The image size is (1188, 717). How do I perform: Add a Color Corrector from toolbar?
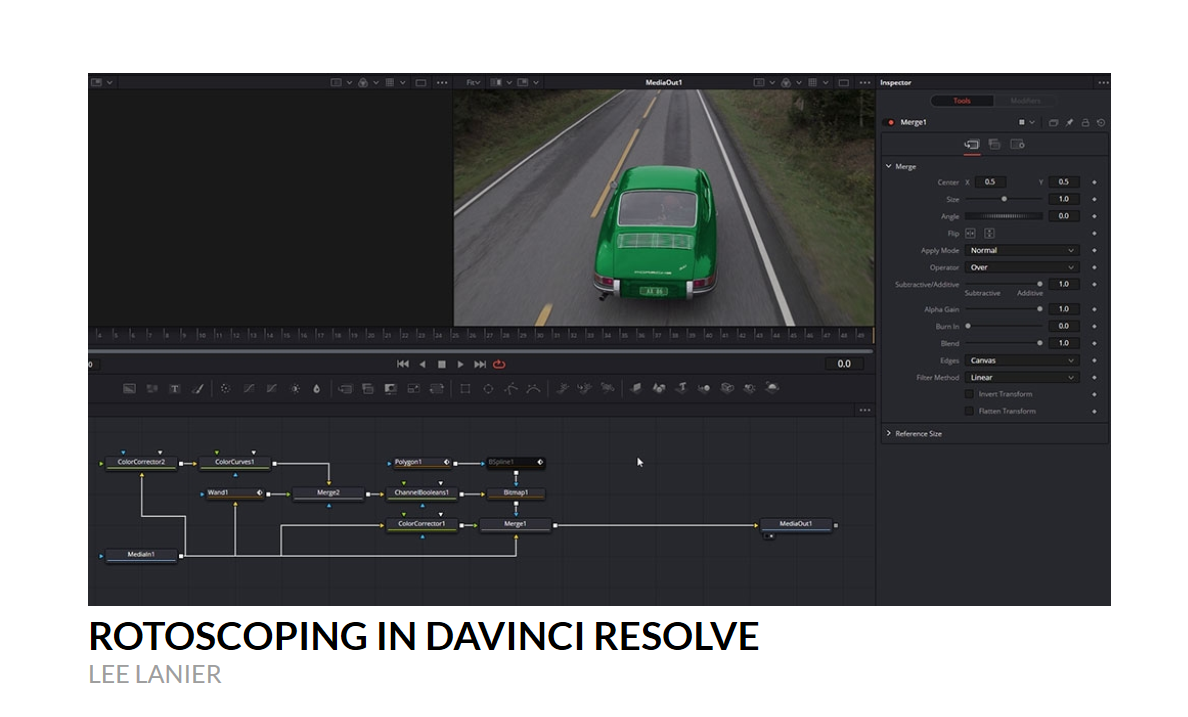click(225, 389)
